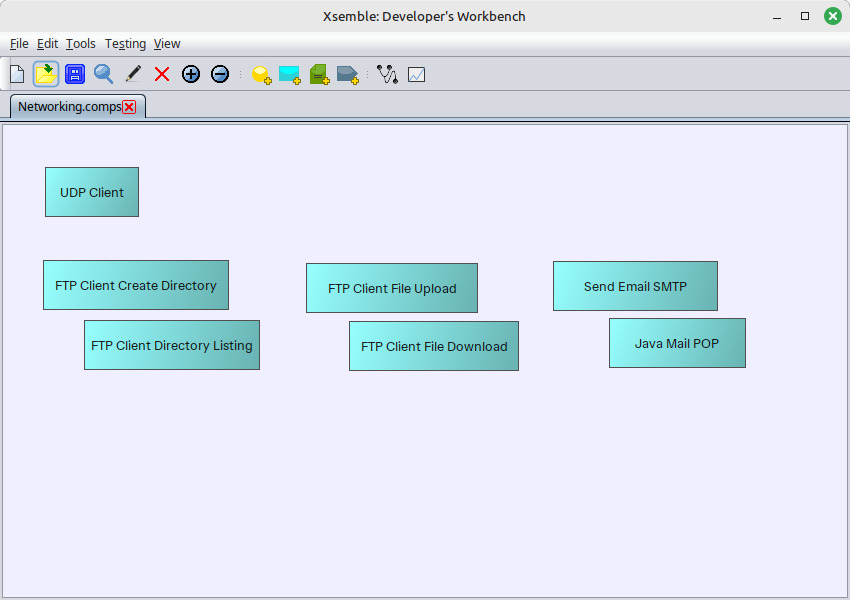Zoom out with the minus circle icon
Viewport: 850px width, 600px height.
click(x=220, y=74)
